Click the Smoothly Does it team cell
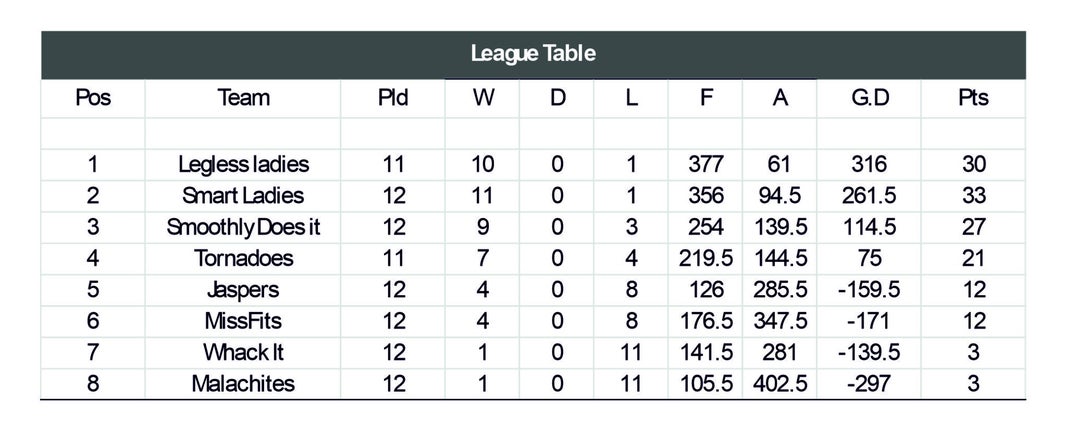 pos(243,227)
